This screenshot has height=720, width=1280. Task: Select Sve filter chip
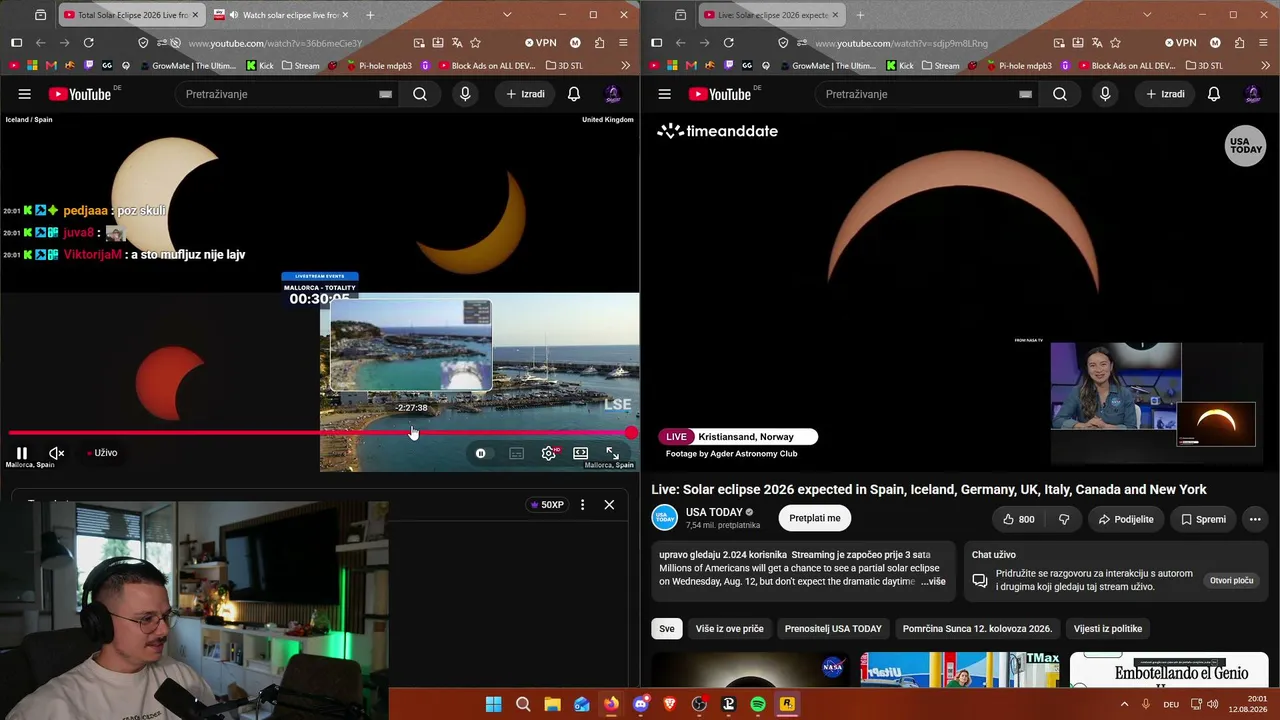tap(667, 628)
